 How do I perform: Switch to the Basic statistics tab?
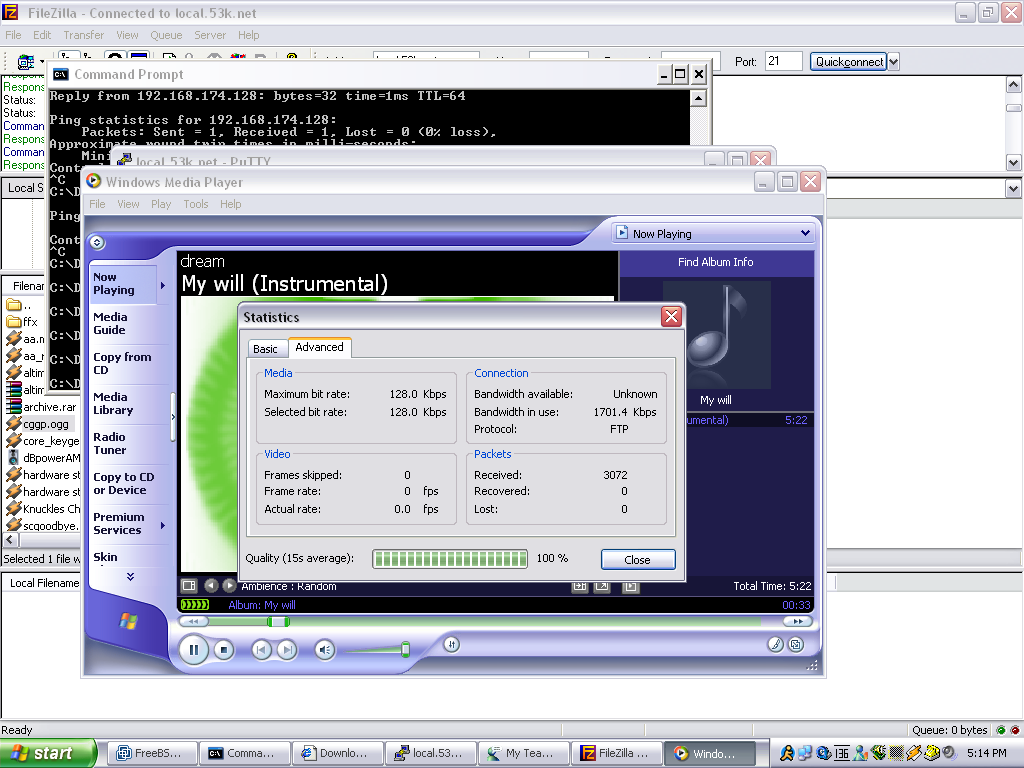[x=266, y=349]
